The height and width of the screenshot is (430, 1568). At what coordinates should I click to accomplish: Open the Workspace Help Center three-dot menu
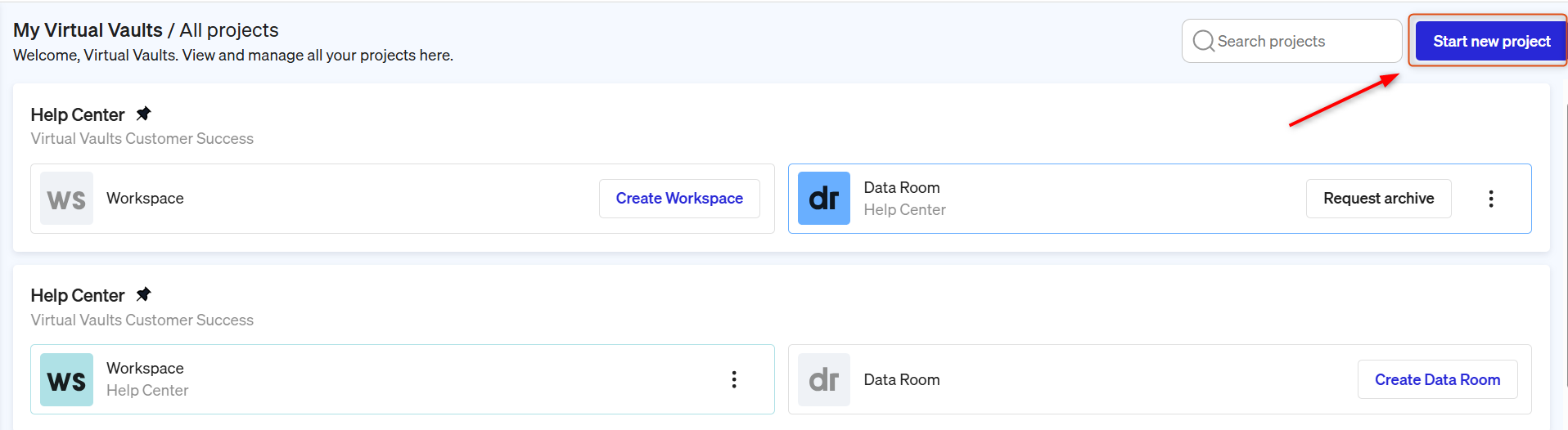click(734, 379)
